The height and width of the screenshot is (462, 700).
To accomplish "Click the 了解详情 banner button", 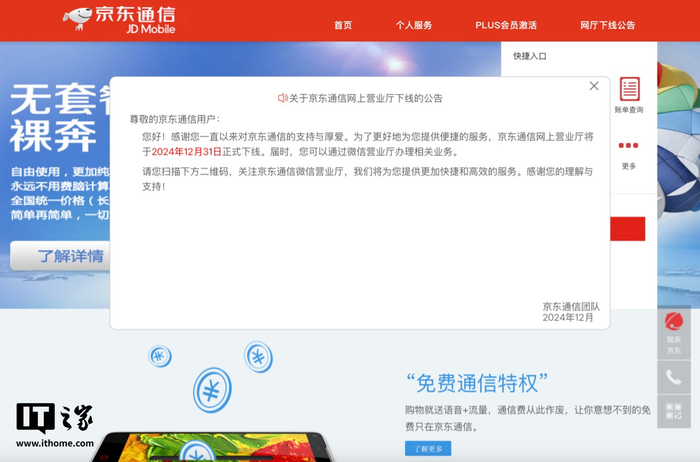I will (x=60, y=256).
